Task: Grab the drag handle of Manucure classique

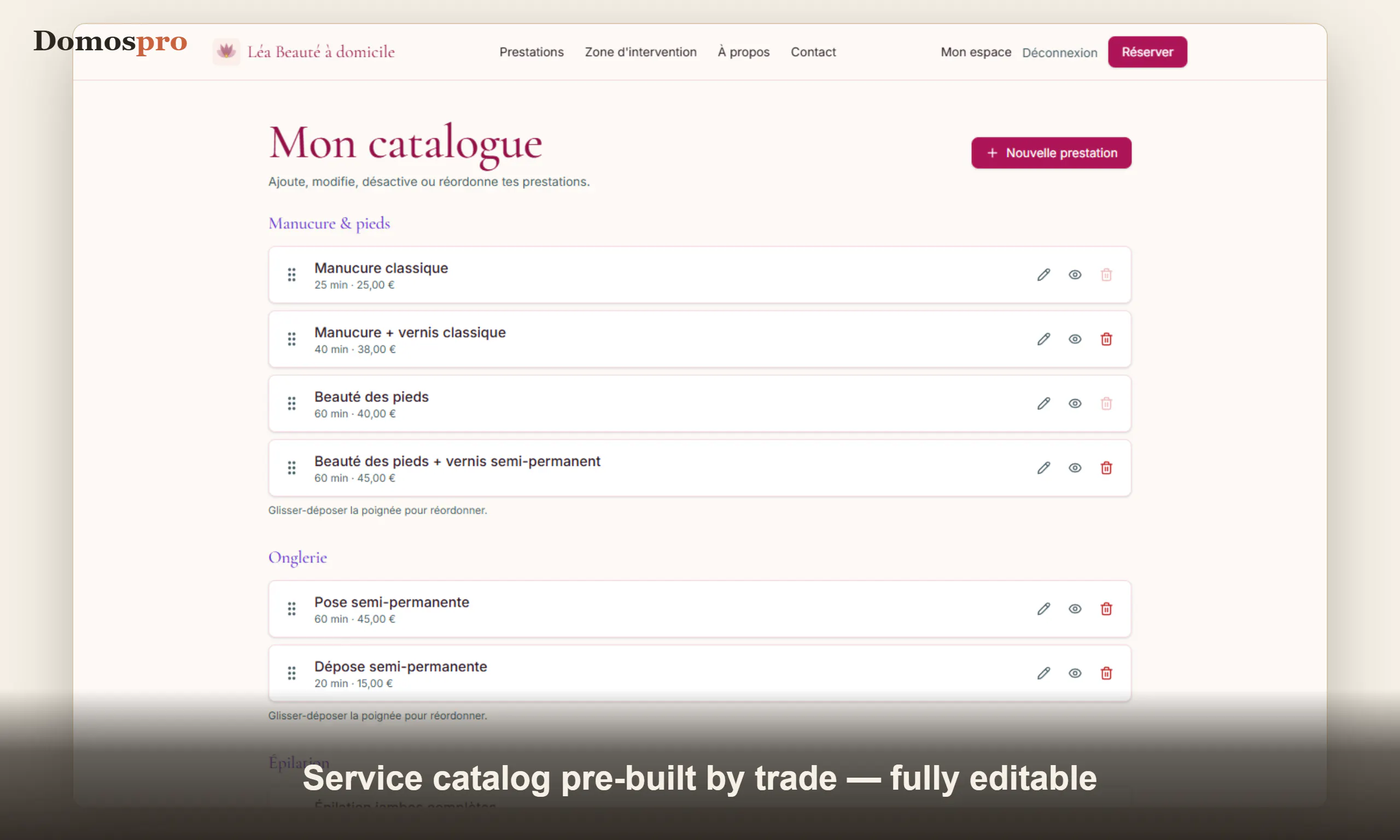Action: (291, 275)
